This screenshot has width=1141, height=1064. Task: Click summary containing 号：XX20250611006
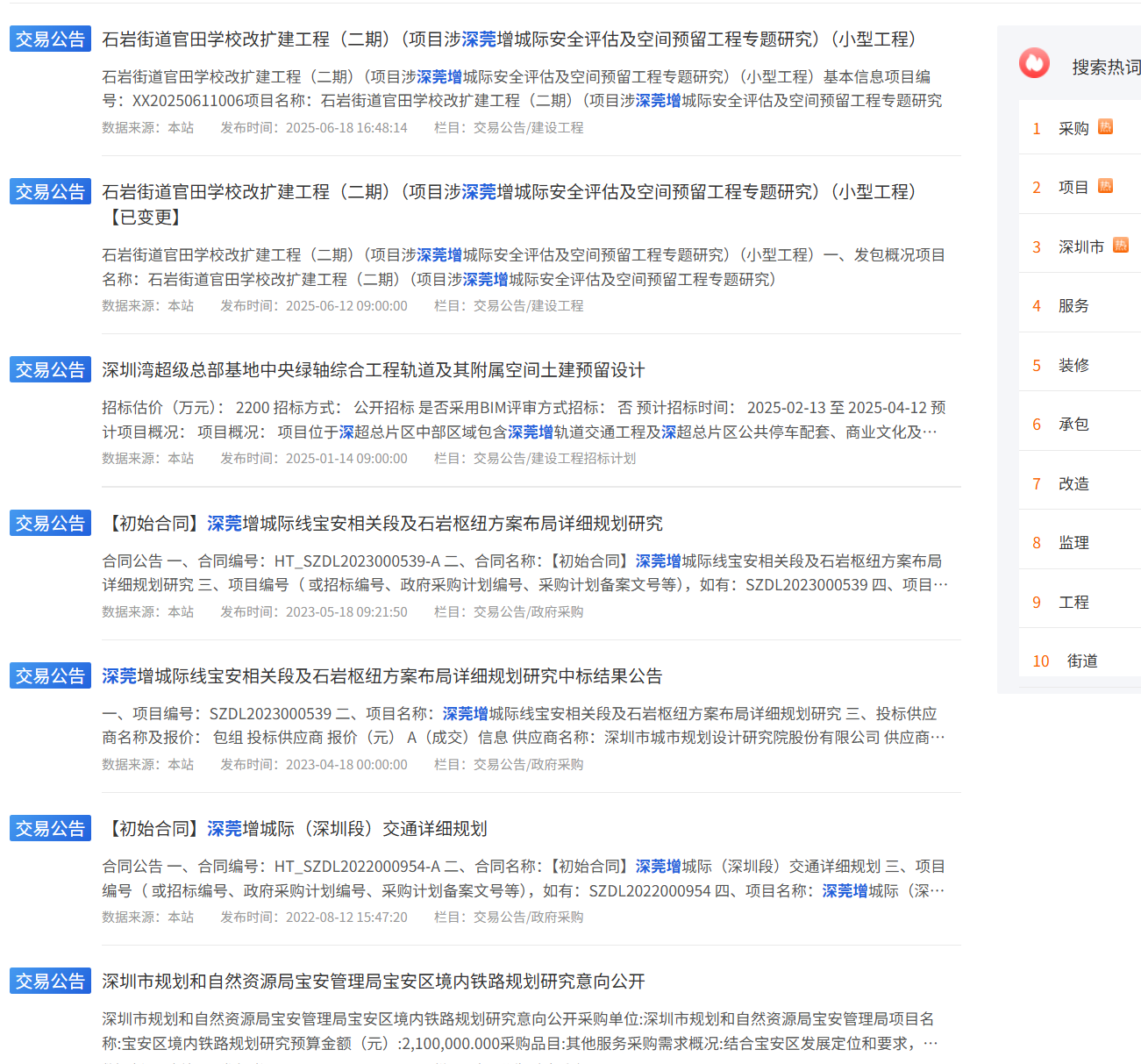click(x=523, y=89)
